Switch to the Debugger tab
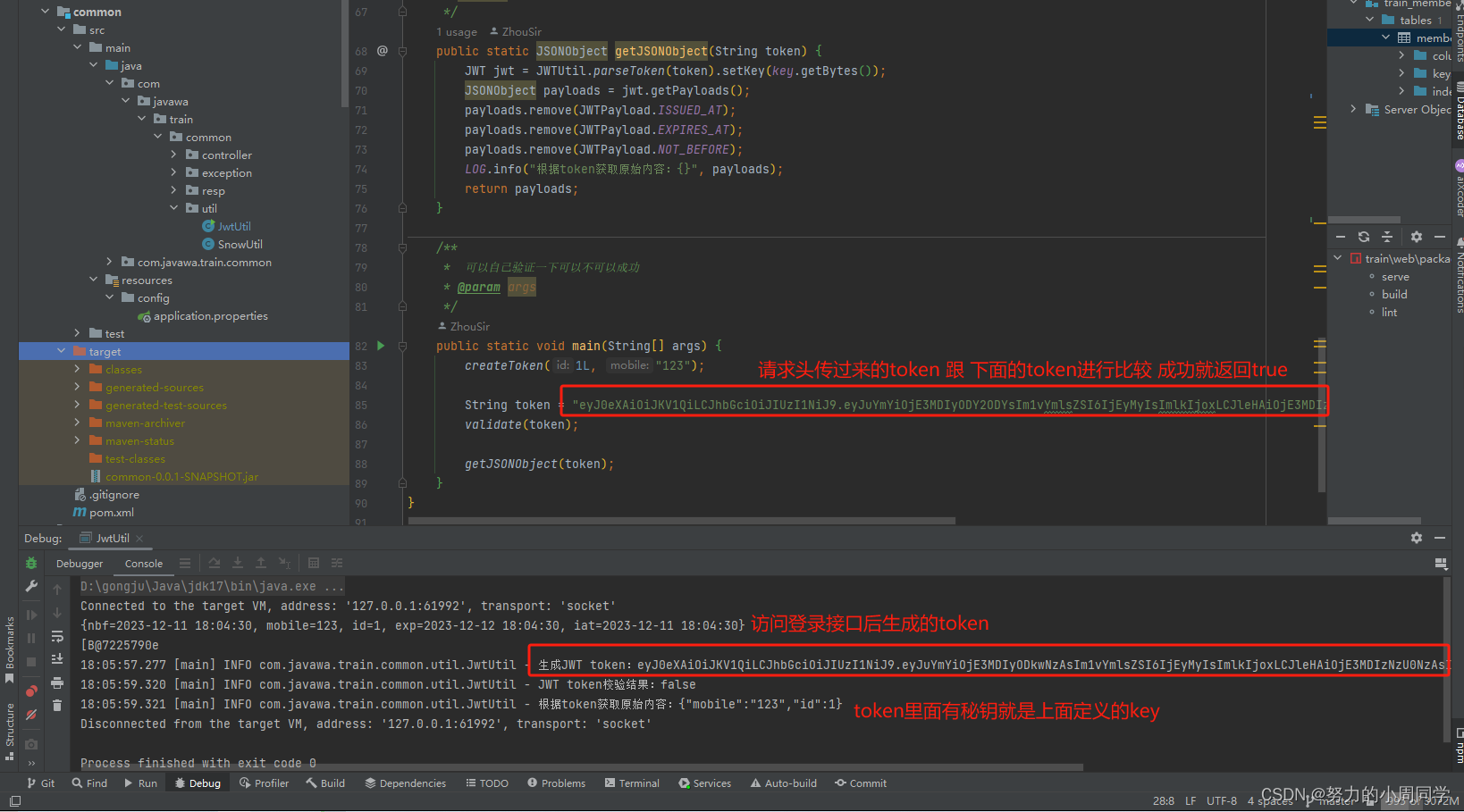Viewport: 1464px width, 812px height. 79,563
